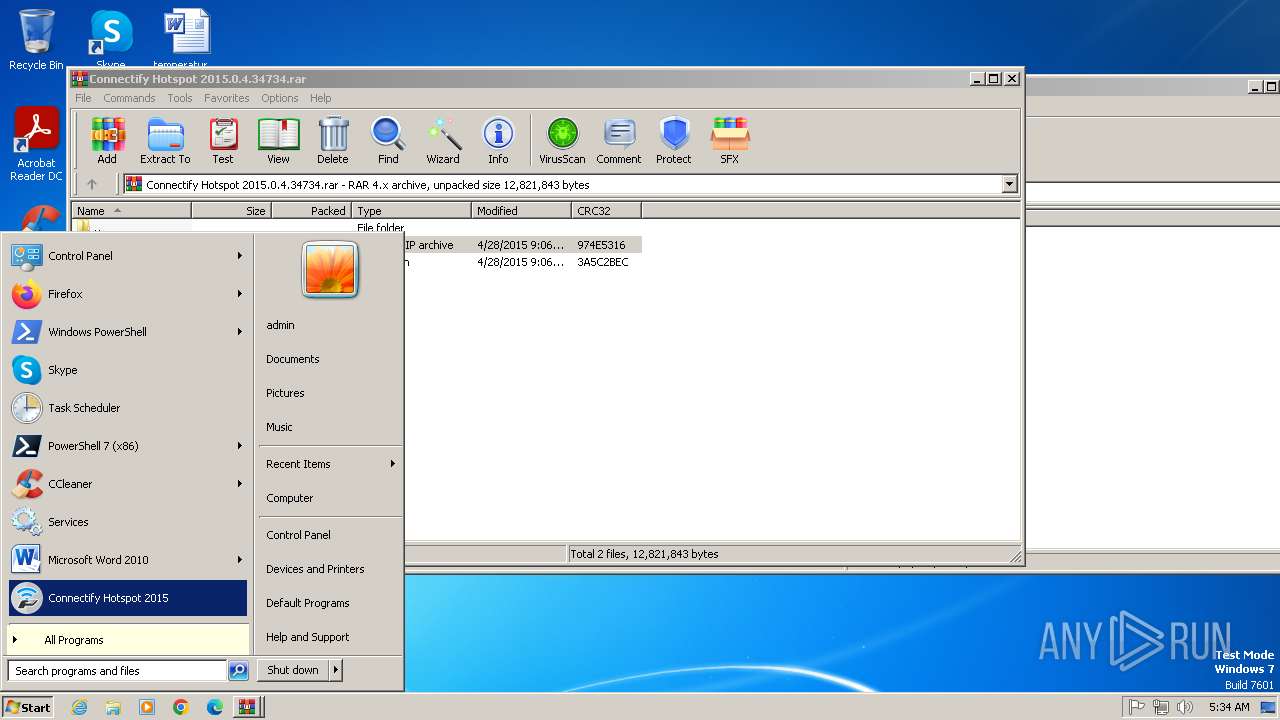The width and height of the screenshot is (1280, 720).
Task: Open Devices and Printers
Action: 315,569
